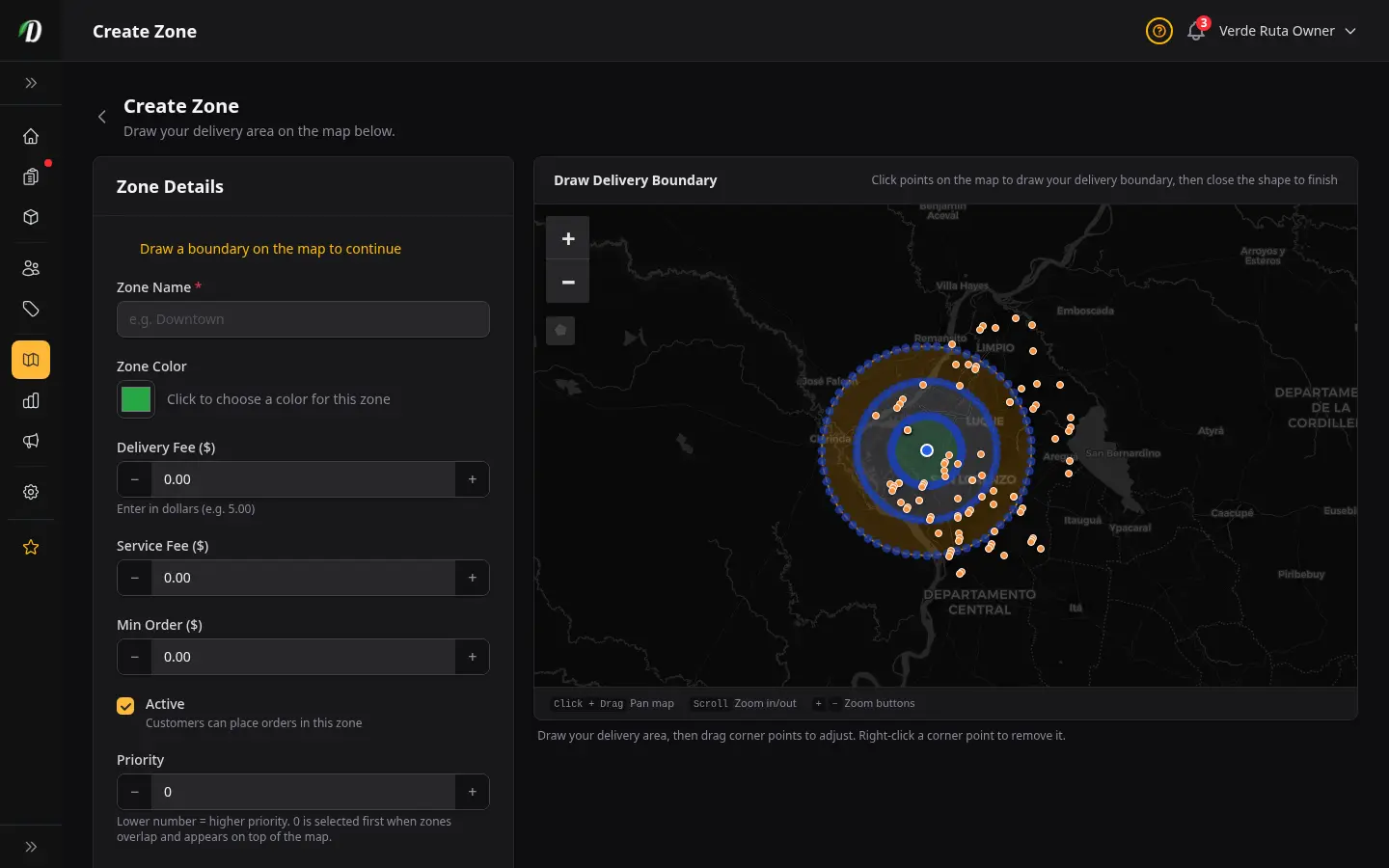Expand the sidebar using the top double-chevron
1389x868 pixels.
(x=31, y=83)
